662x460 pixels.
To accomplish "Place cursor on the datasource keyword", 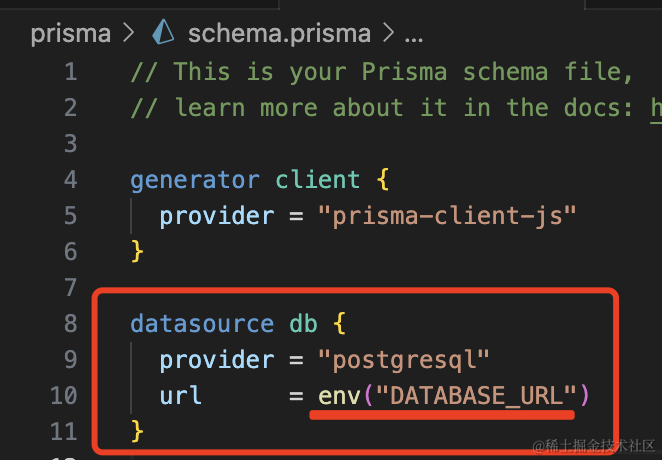I will tap(201, 324).
